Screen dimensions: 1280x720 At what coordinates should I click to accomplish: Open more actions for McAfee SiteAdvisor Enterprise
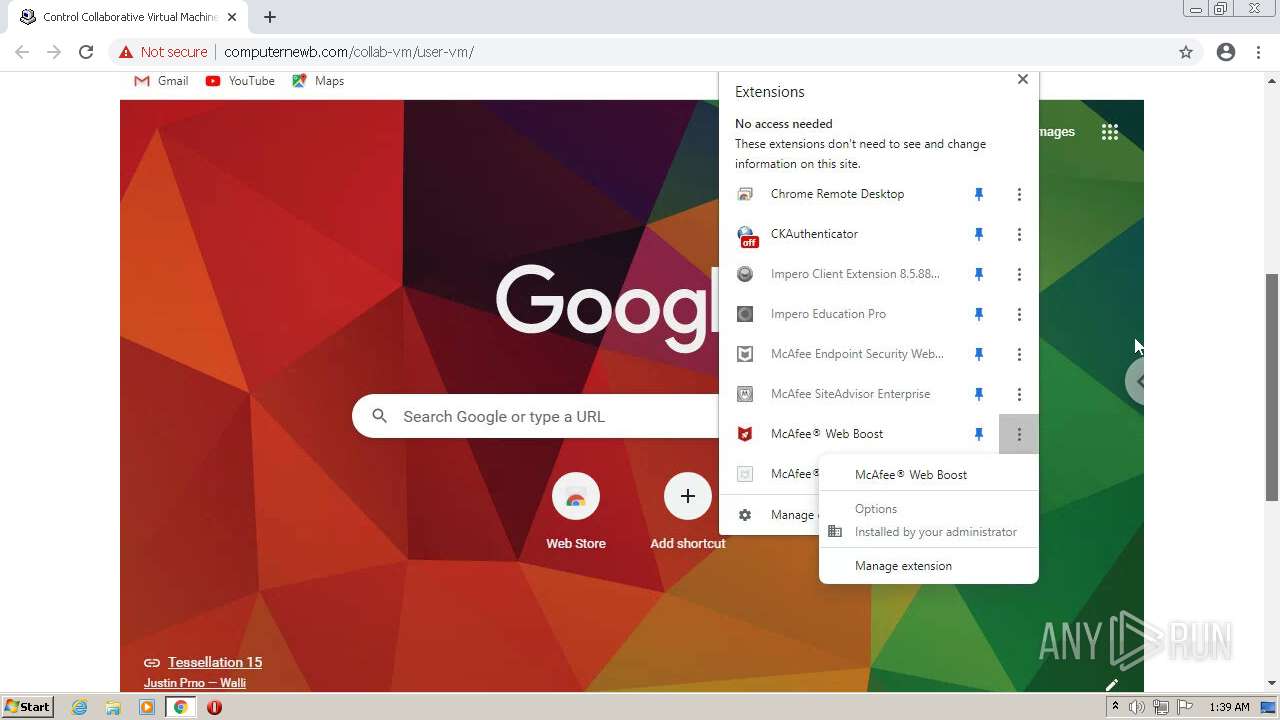click(x=1019, y=394)
